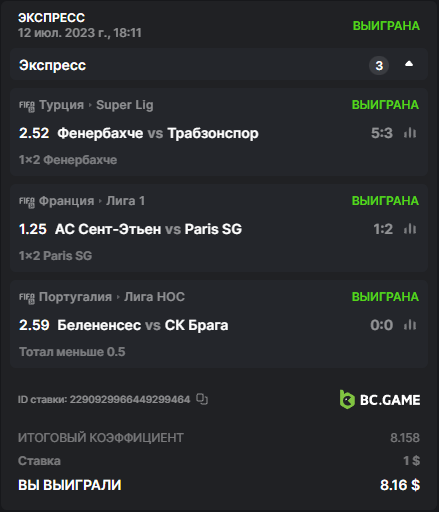
Task: Select the bet ID number text
Action: (x=130, y=399)
